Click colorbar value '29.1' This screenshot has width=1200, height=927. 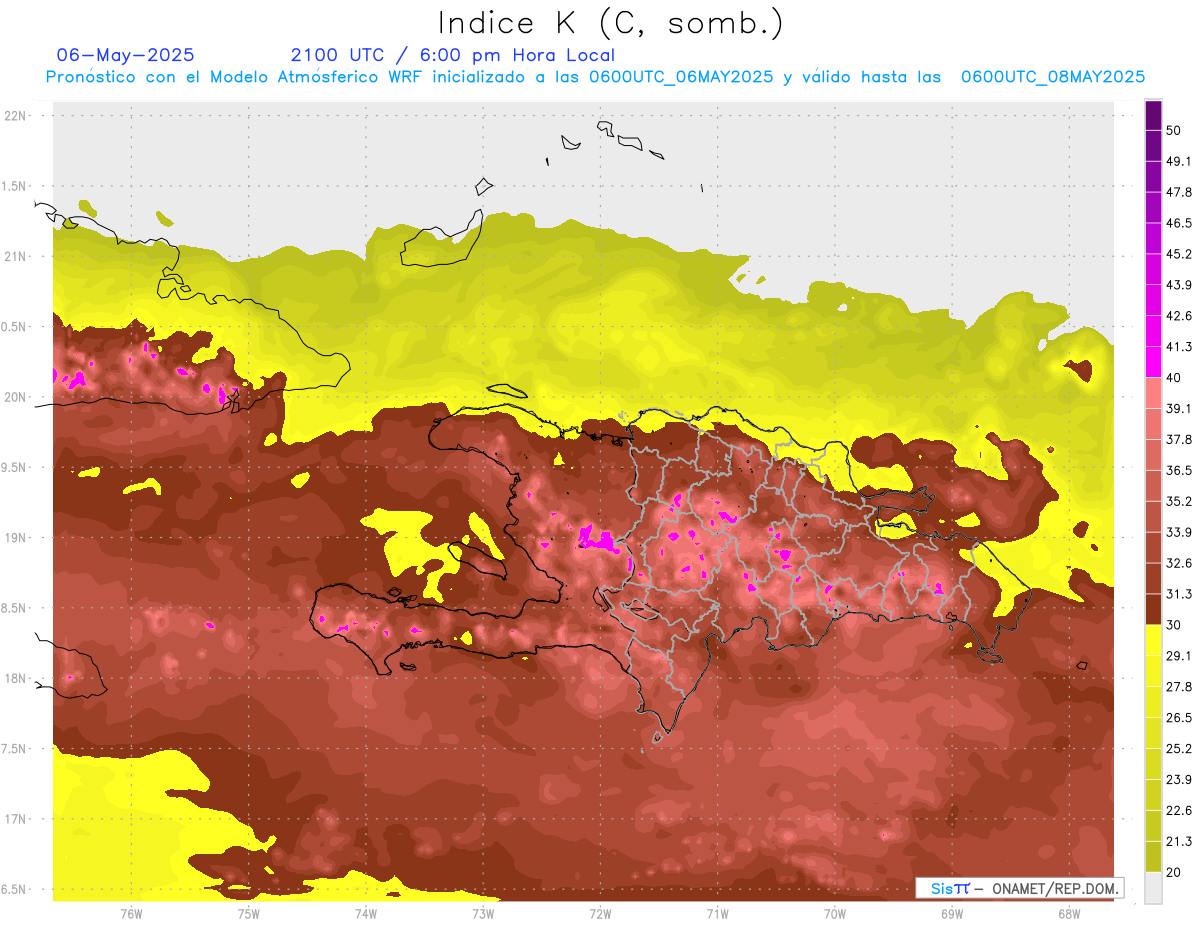click(1179, 656)
